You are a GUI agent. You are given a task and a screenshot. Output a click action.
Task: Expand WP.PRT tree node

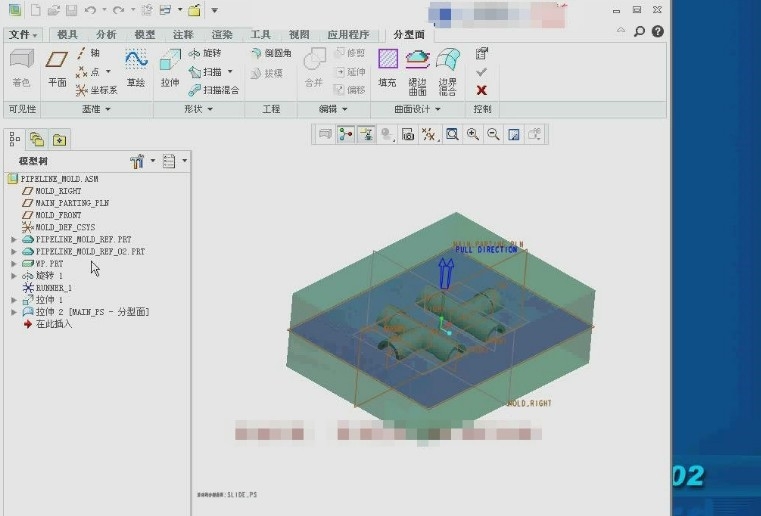click(14, 264)
